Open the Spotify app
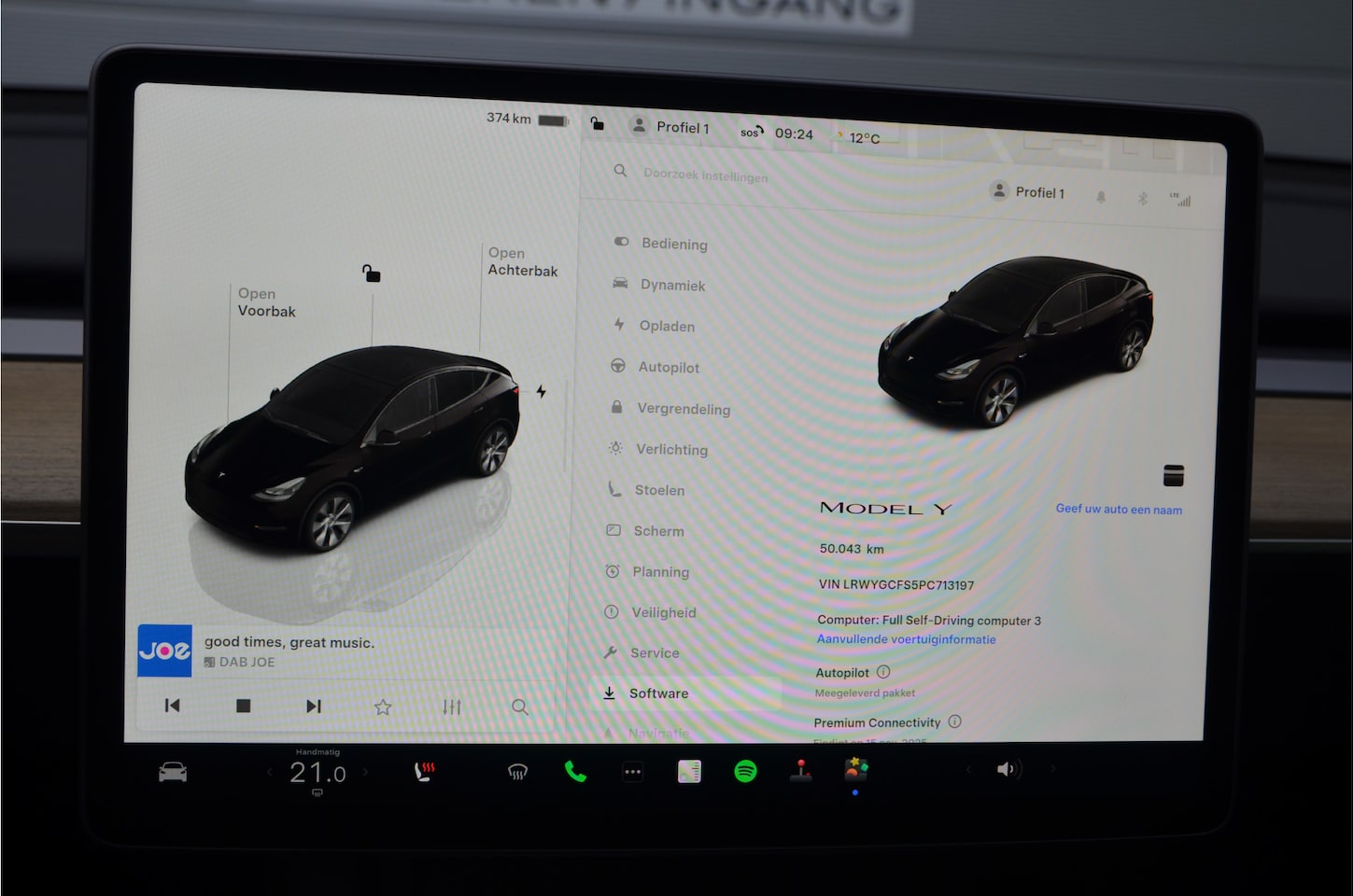The image size is (1354, 896). (x=745, y=771)
